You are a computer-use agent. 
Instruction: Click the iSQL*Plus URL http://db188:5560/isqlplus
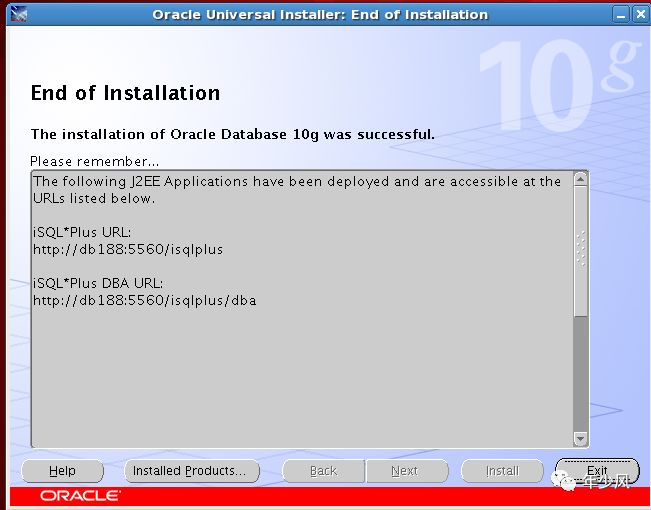click(x=128, y=249)
